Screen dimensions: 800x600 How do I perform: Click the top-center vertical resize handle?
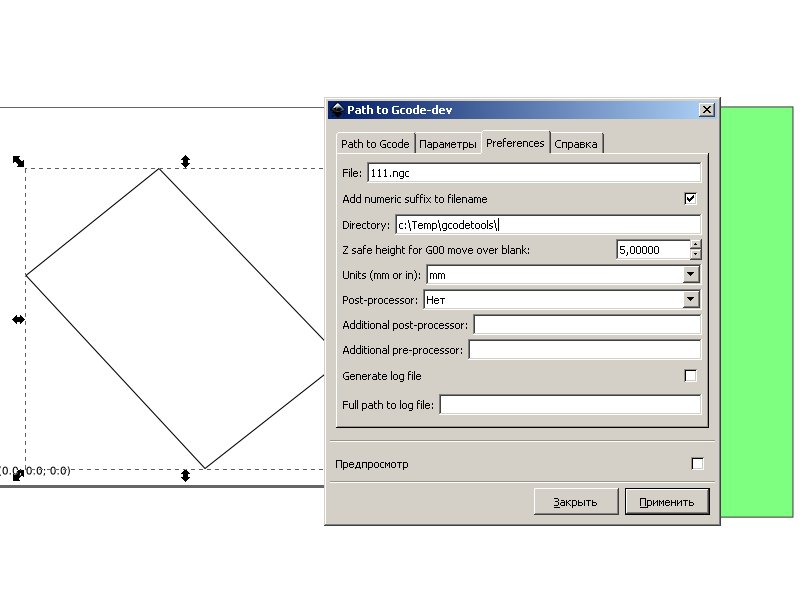point(185,162)
